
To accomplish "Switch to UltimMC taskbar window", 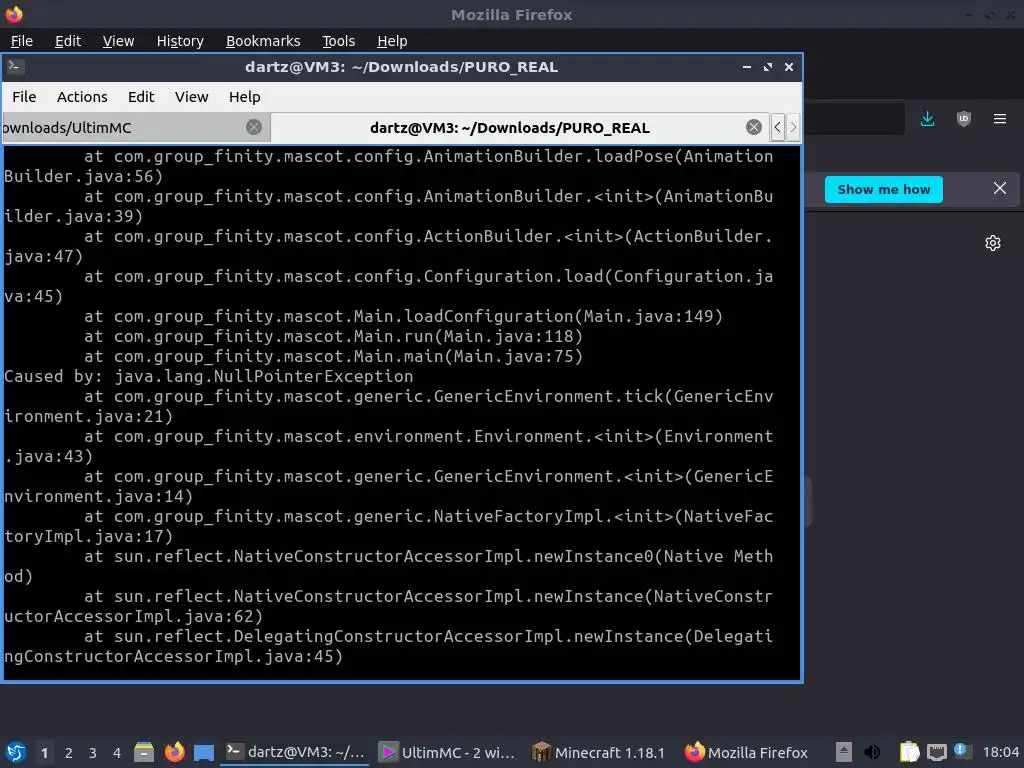I will point(448,752).
